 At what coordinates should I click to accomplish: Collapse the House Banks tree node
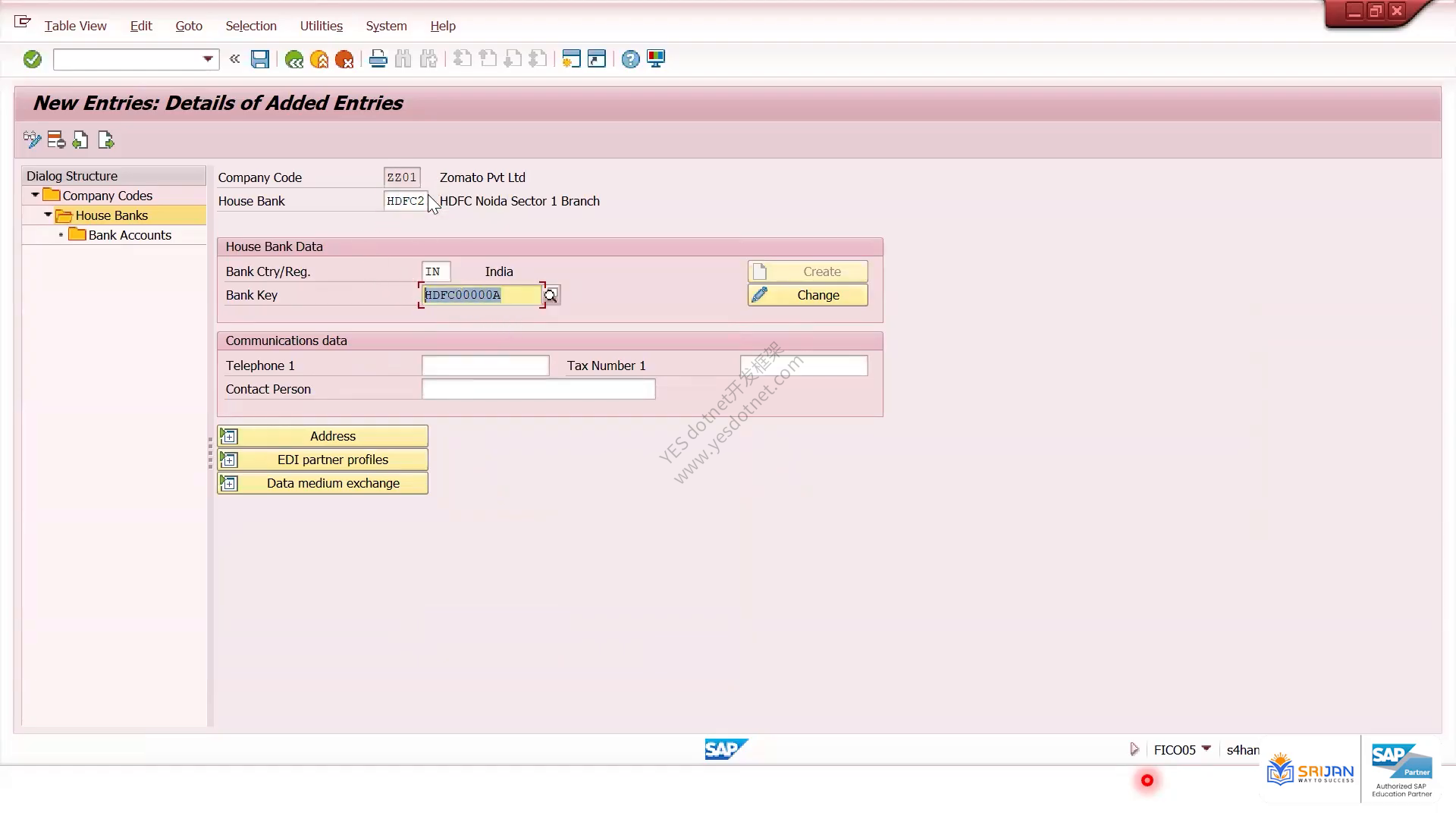click(x=48, y=215)
